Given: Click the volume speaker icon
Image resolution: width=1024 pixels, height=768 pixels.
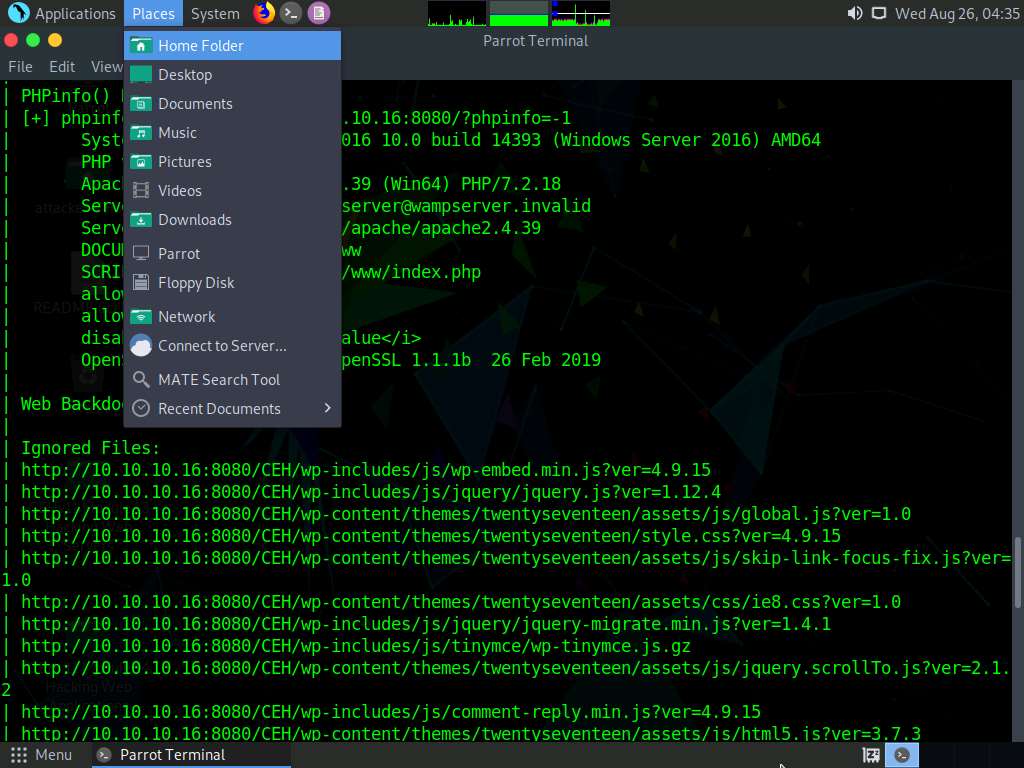Looking at the screenshot, I should (854, 13).
